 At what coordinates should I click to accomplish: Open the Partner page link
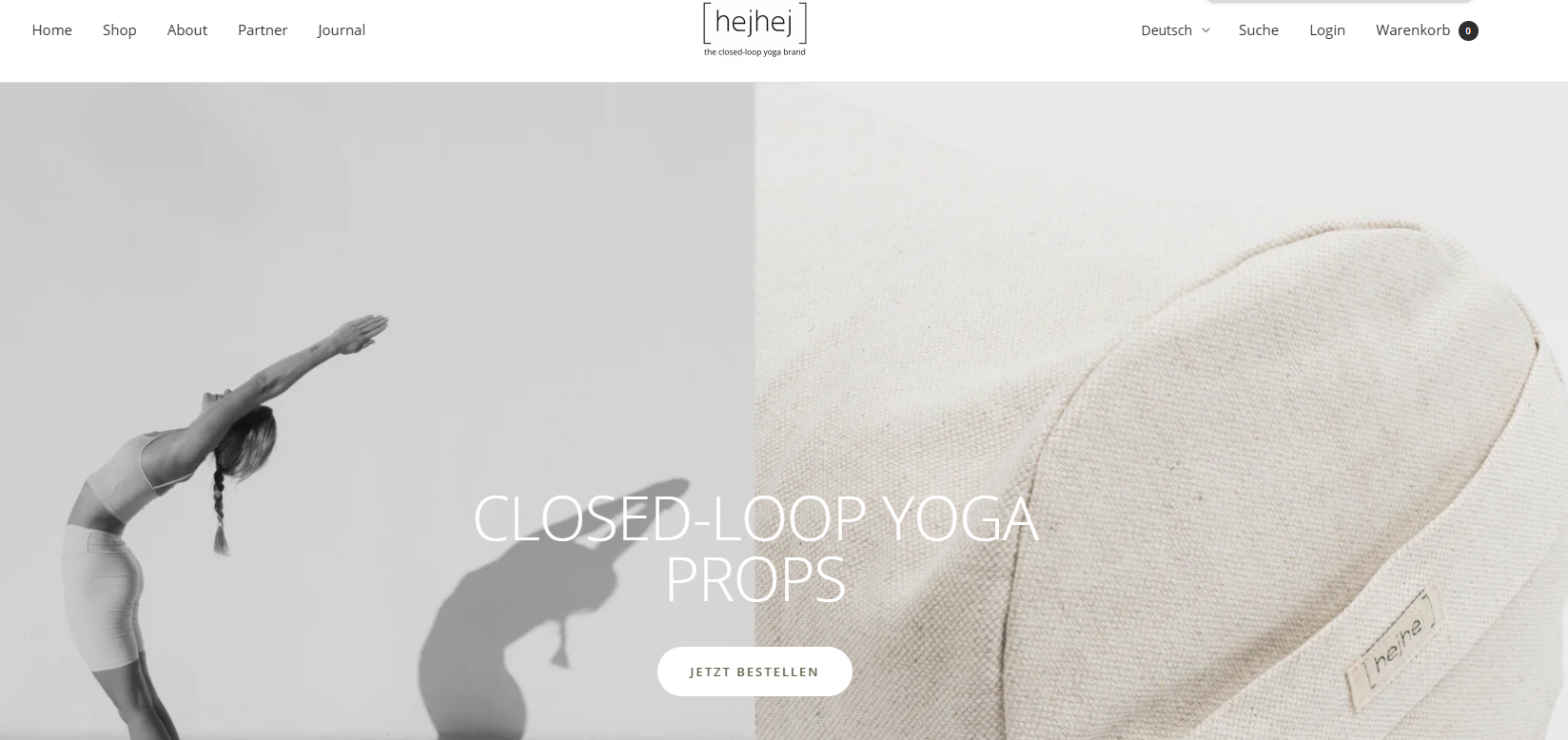(x=263, y=30)
